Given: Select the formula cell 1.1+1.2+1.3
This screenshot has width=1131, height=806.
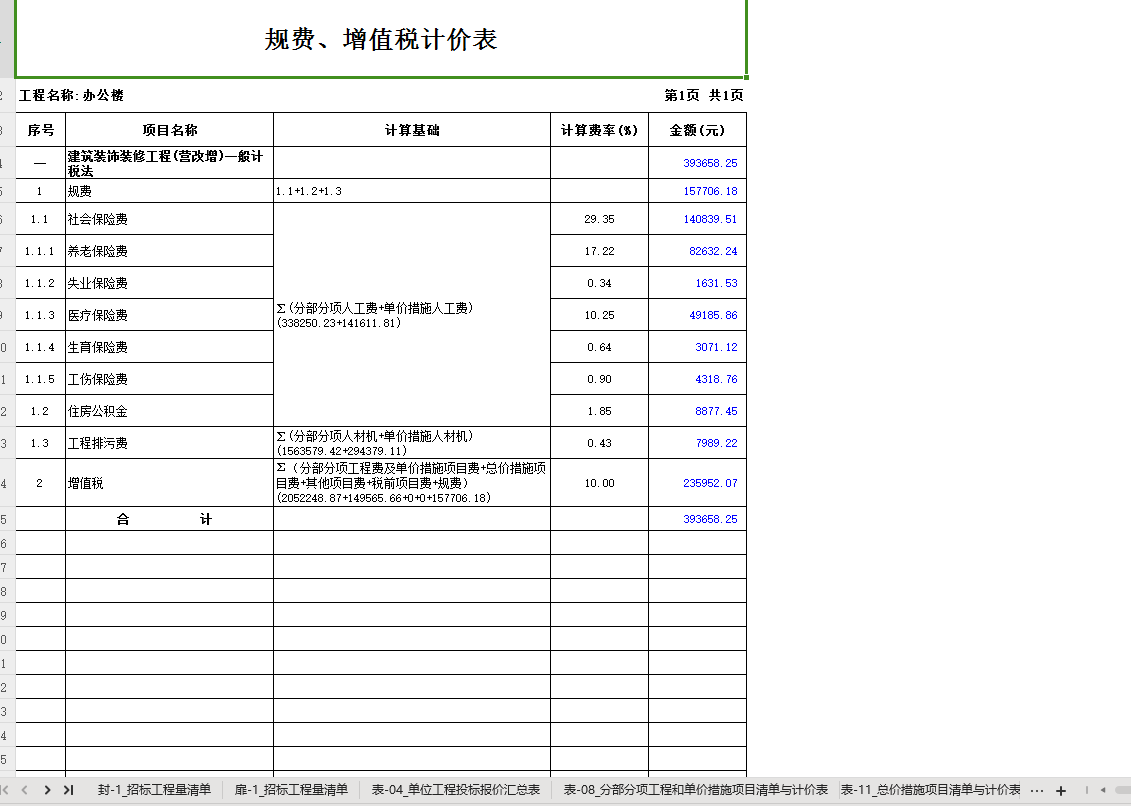Looking at the screenshot, I should point(412,191).
